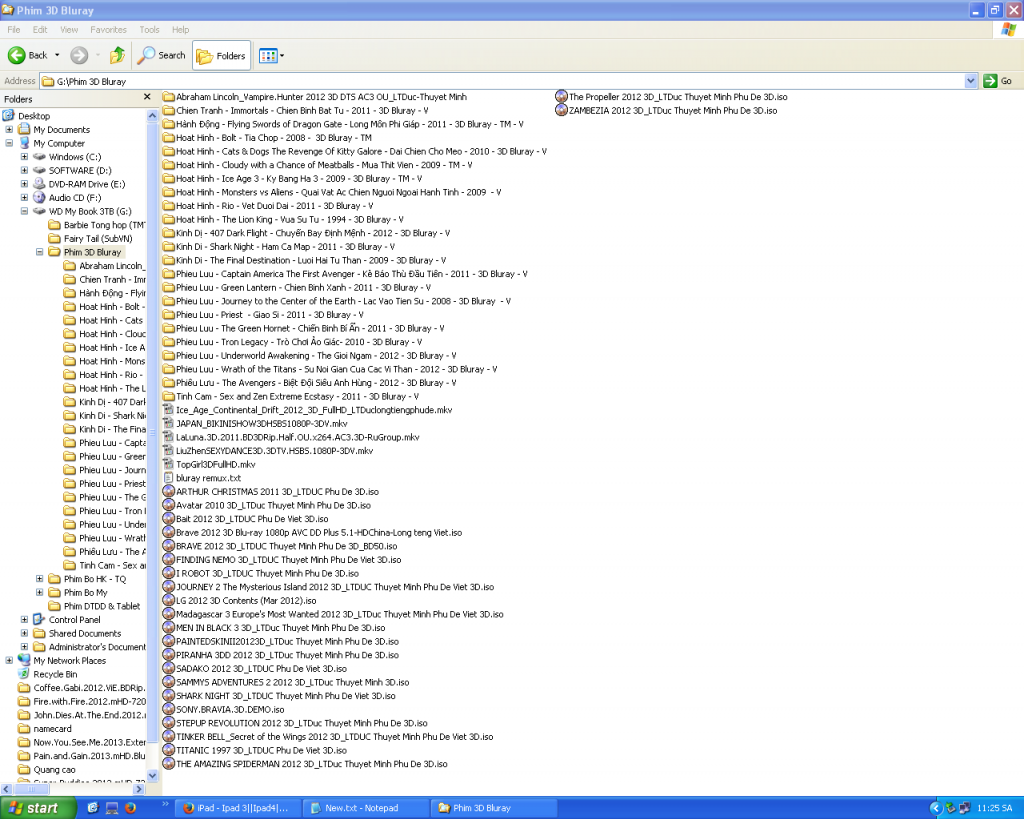
Task: Select bluray remux.txt file icon
Action: pyautogui.click(x=168, y=478)
